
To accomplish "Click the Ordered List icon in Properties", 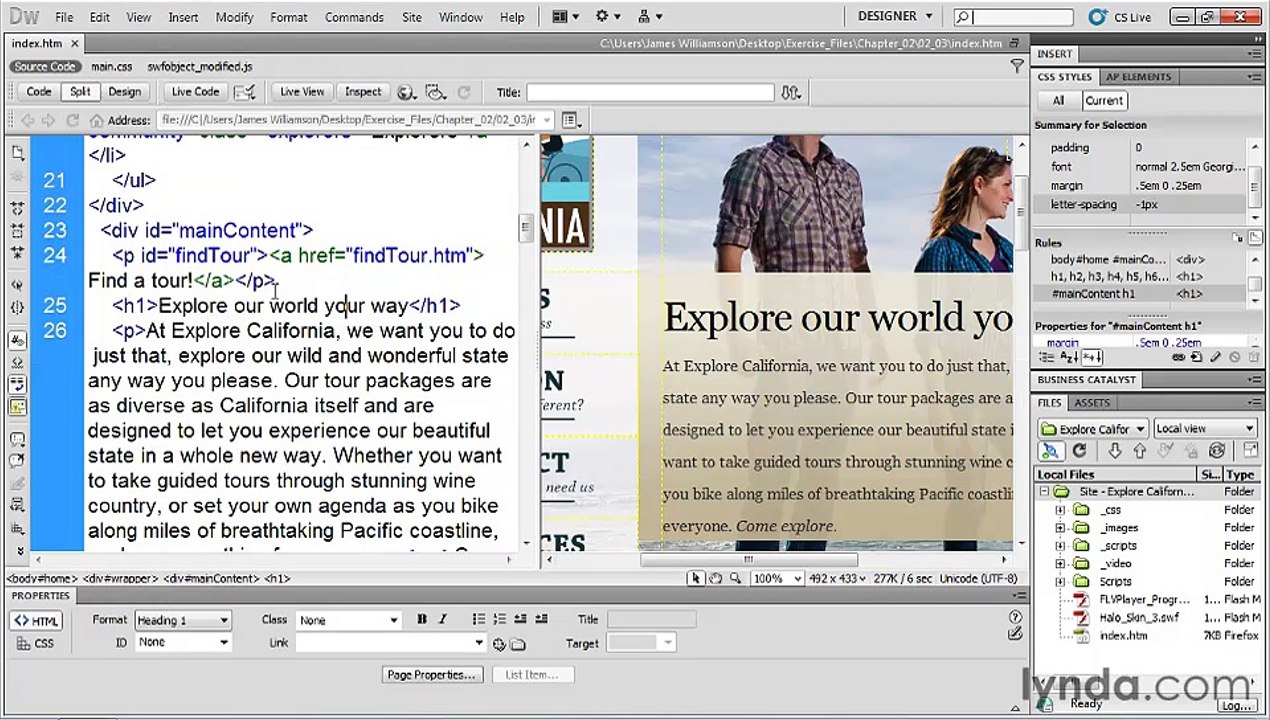I will [x=500, y=620].
